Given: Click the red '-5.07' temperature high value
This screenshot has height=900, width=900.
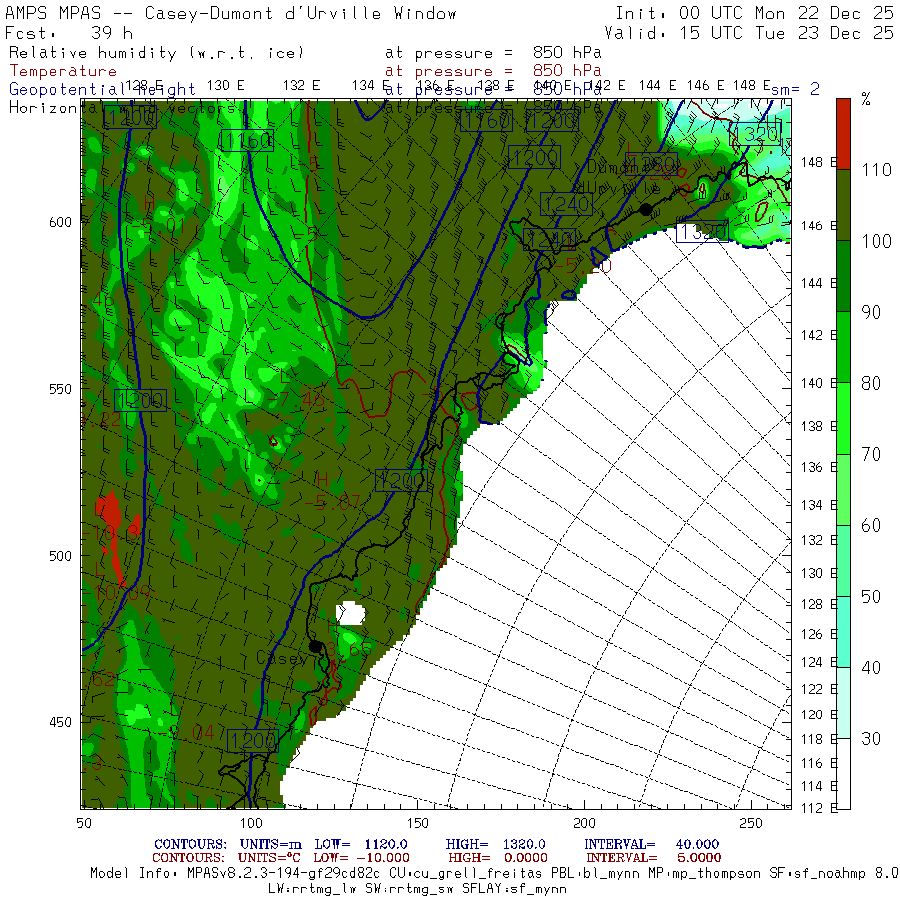Looking at the screenshot, I should (332, 503).
